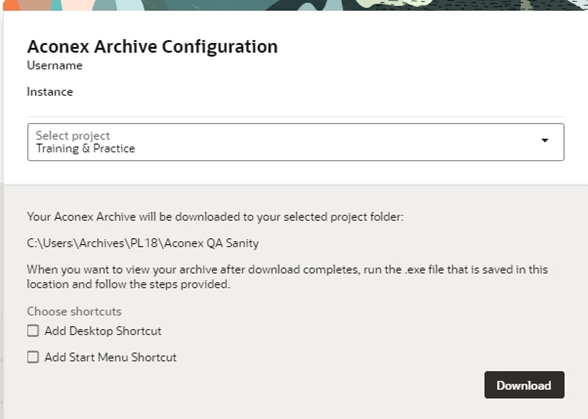Click the 'Choose shortcuts' section label
The height and width of the screenshot is (419, 588).
[74, 311]
